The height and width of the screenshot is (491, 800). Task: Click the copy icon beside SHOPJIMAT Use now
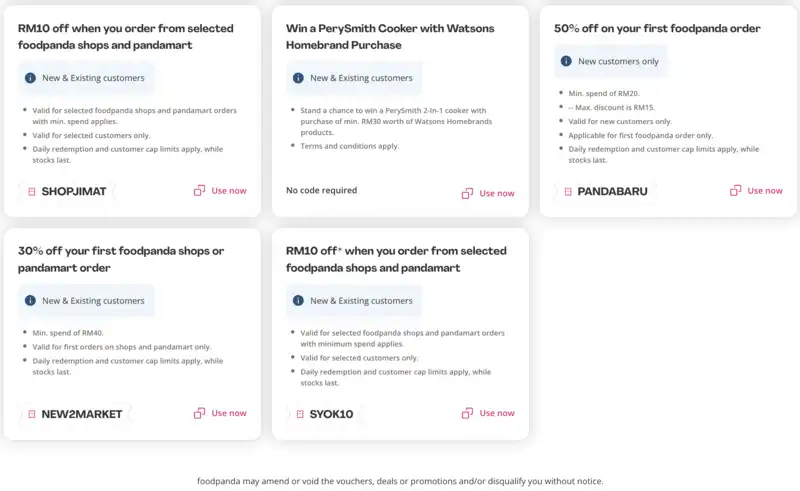[200, 191]
